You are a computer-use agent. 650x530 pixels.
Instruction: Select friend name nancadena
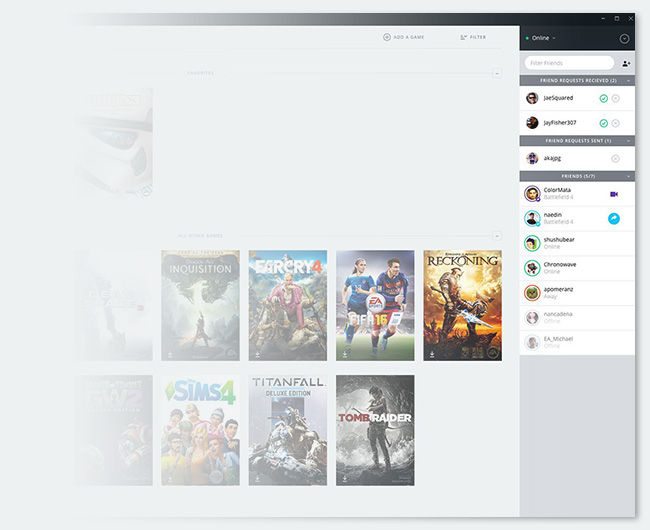point(558,314)
